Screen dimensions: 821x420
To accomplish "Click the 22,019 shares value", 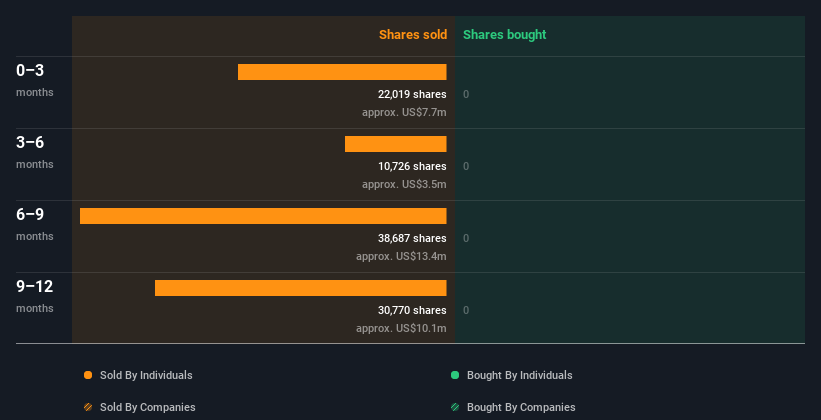I will (x=412, y=94).
